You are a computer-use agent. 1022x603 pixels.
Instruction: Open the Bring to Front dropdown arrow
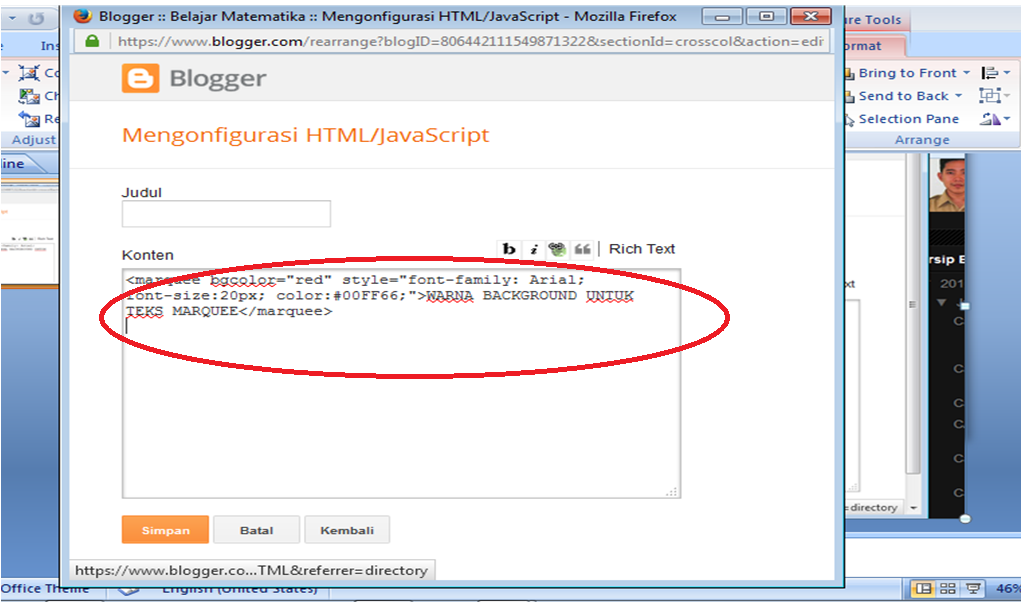click(x=967, y=73)
